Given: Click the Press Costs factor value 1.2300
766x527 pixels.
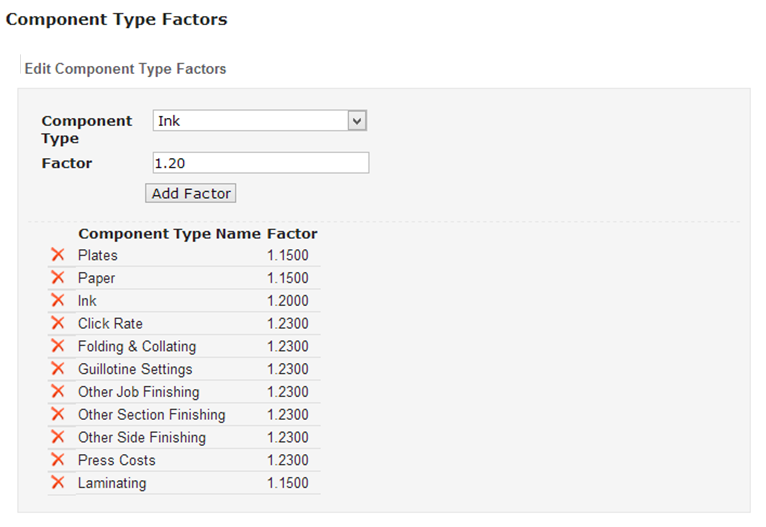Looking at the screenshot, I should 288,460.
